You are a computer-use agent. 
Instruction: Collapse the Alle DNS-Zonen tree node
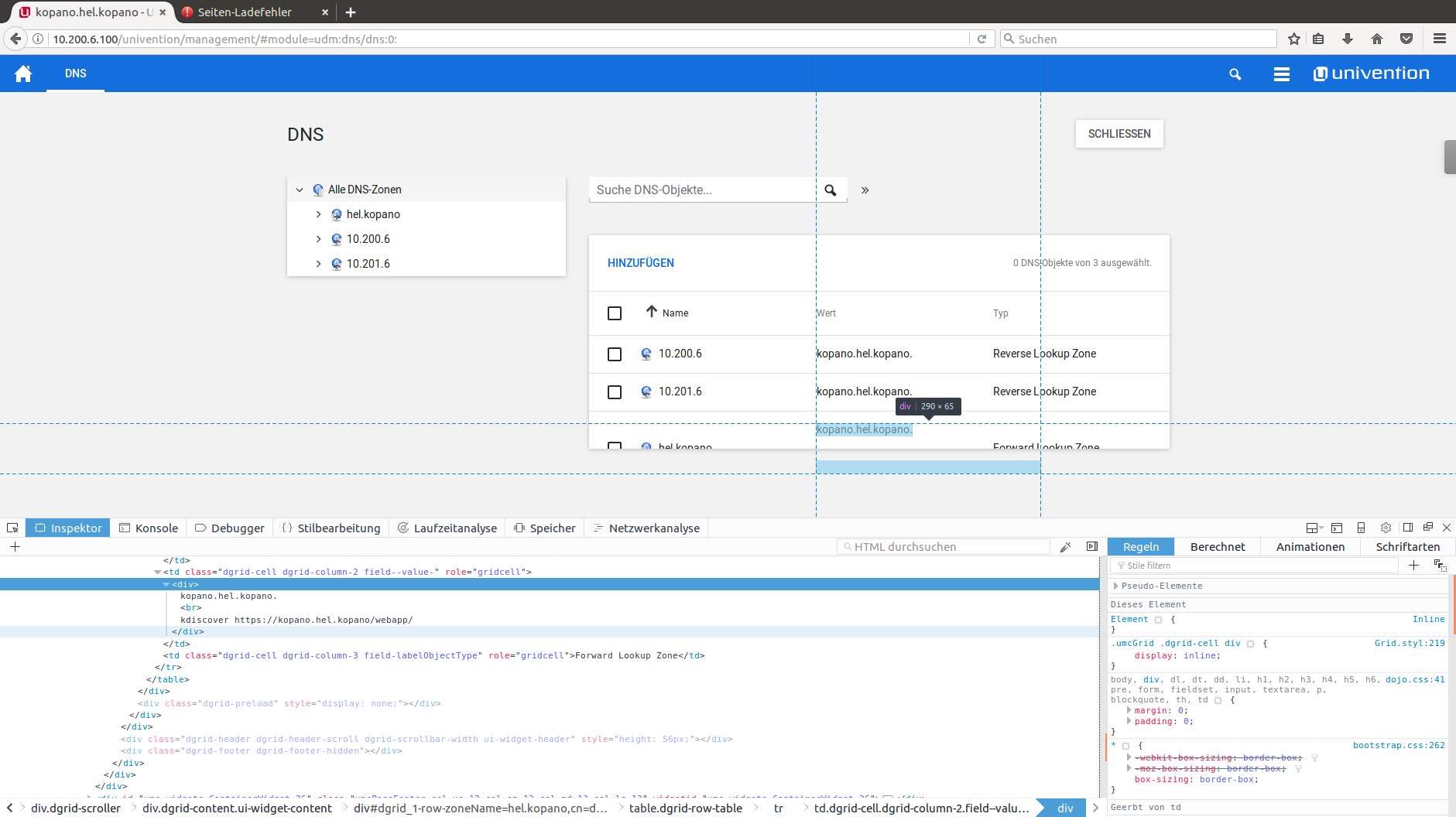(300, 190)
